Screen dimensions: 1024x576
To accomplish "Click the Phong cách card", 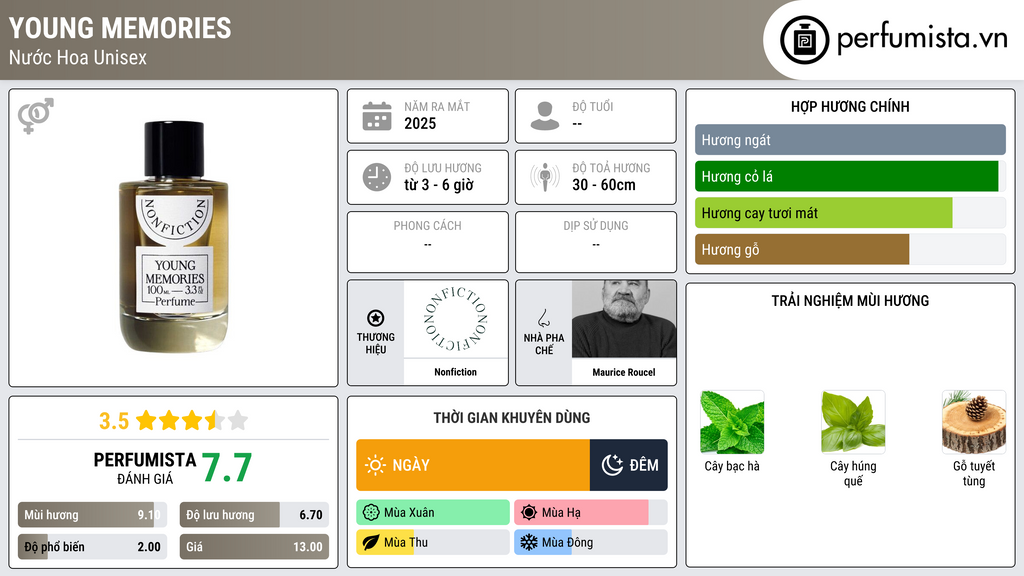I will click(x=428, y=242).
